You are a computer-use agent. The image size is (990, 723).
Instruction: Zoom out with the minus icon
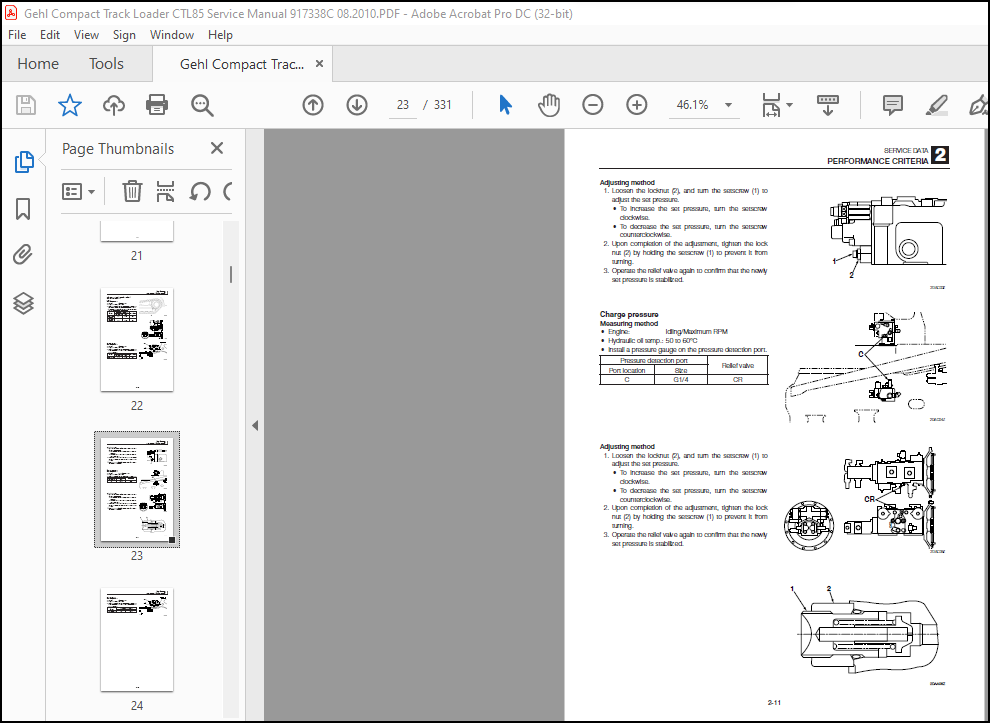(592, 105)
